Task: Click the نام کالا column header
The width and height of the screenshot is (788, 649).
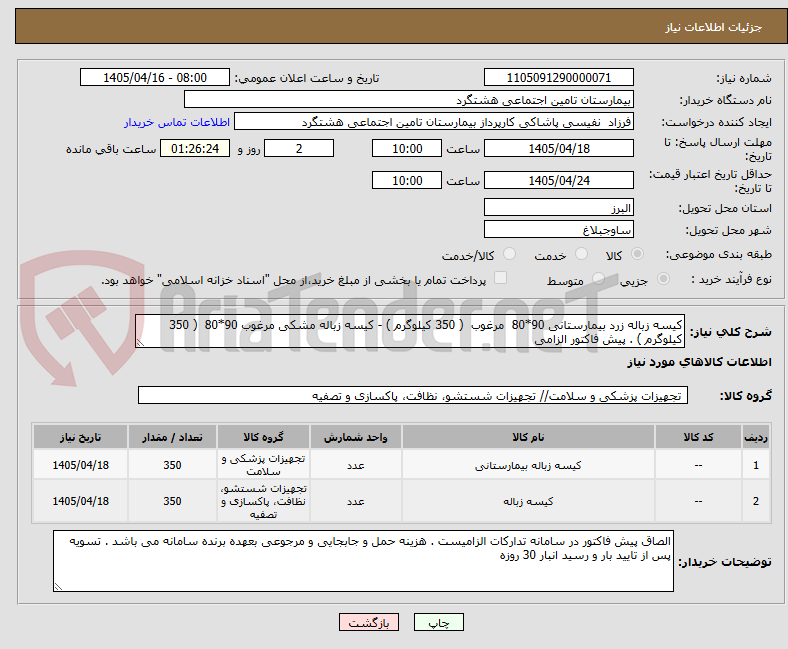Action: [528, 437]
